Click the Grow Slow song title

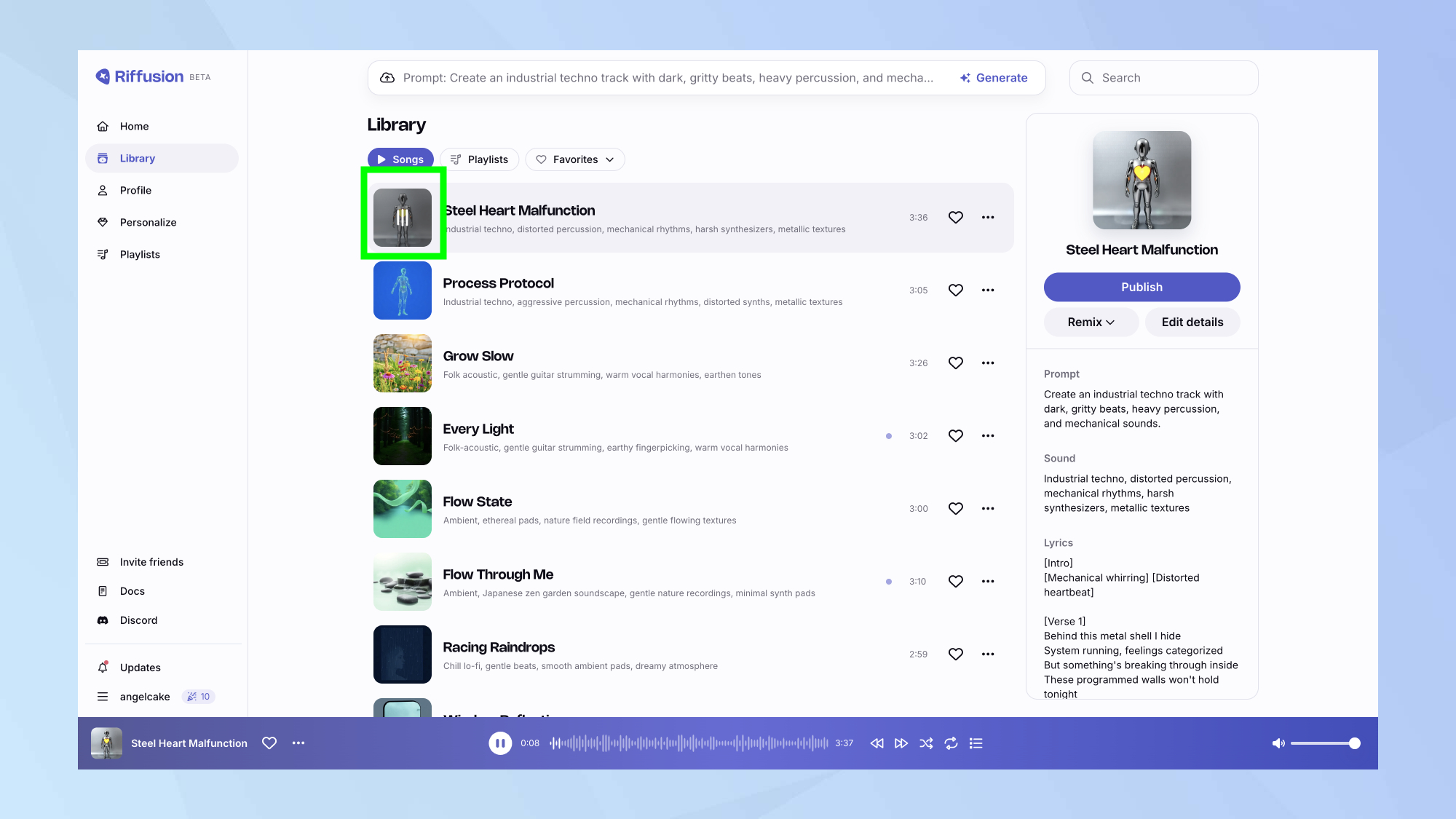478,356
